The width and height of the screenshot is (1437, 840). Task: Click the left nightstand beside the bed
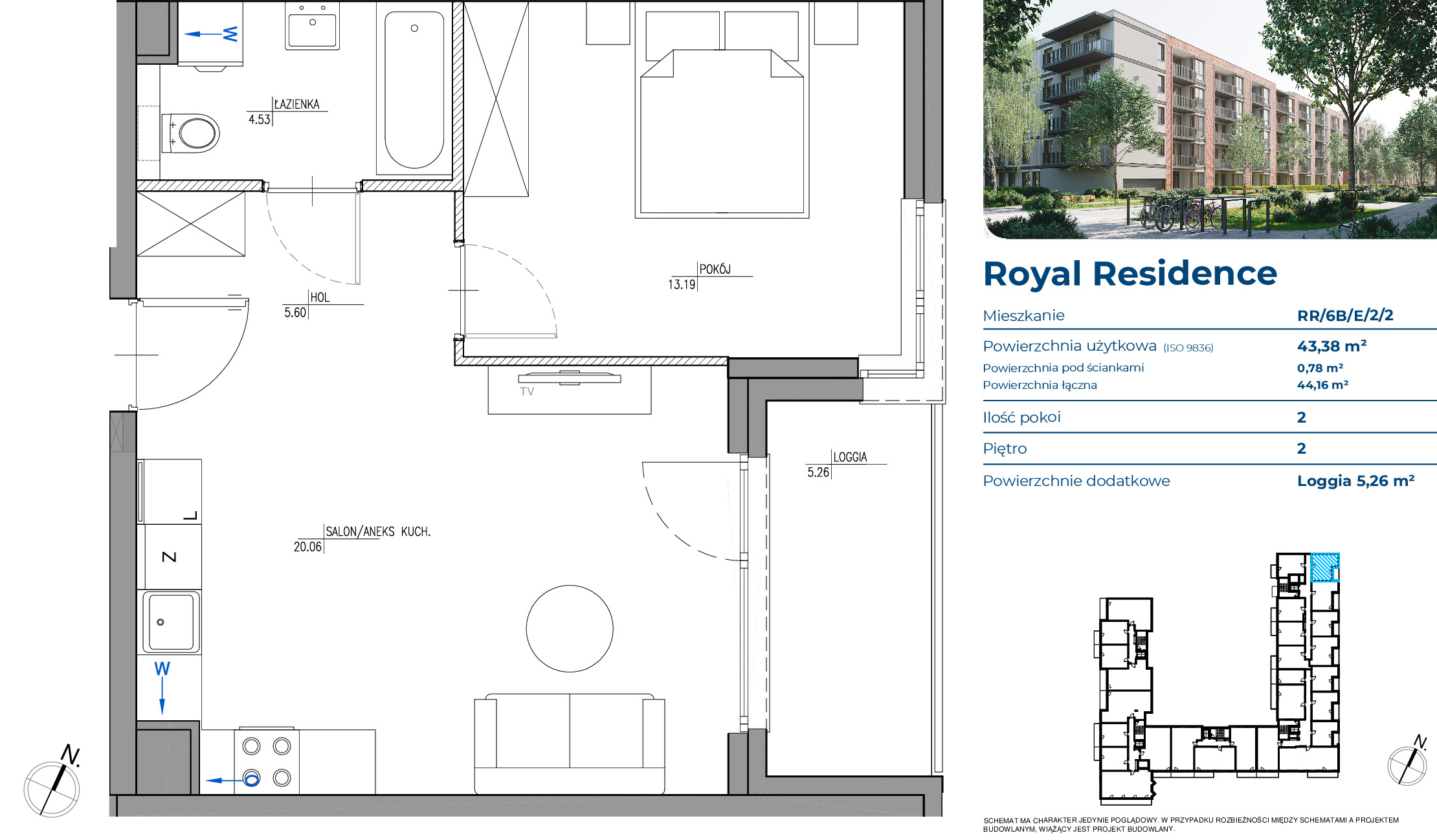[608, 23]
